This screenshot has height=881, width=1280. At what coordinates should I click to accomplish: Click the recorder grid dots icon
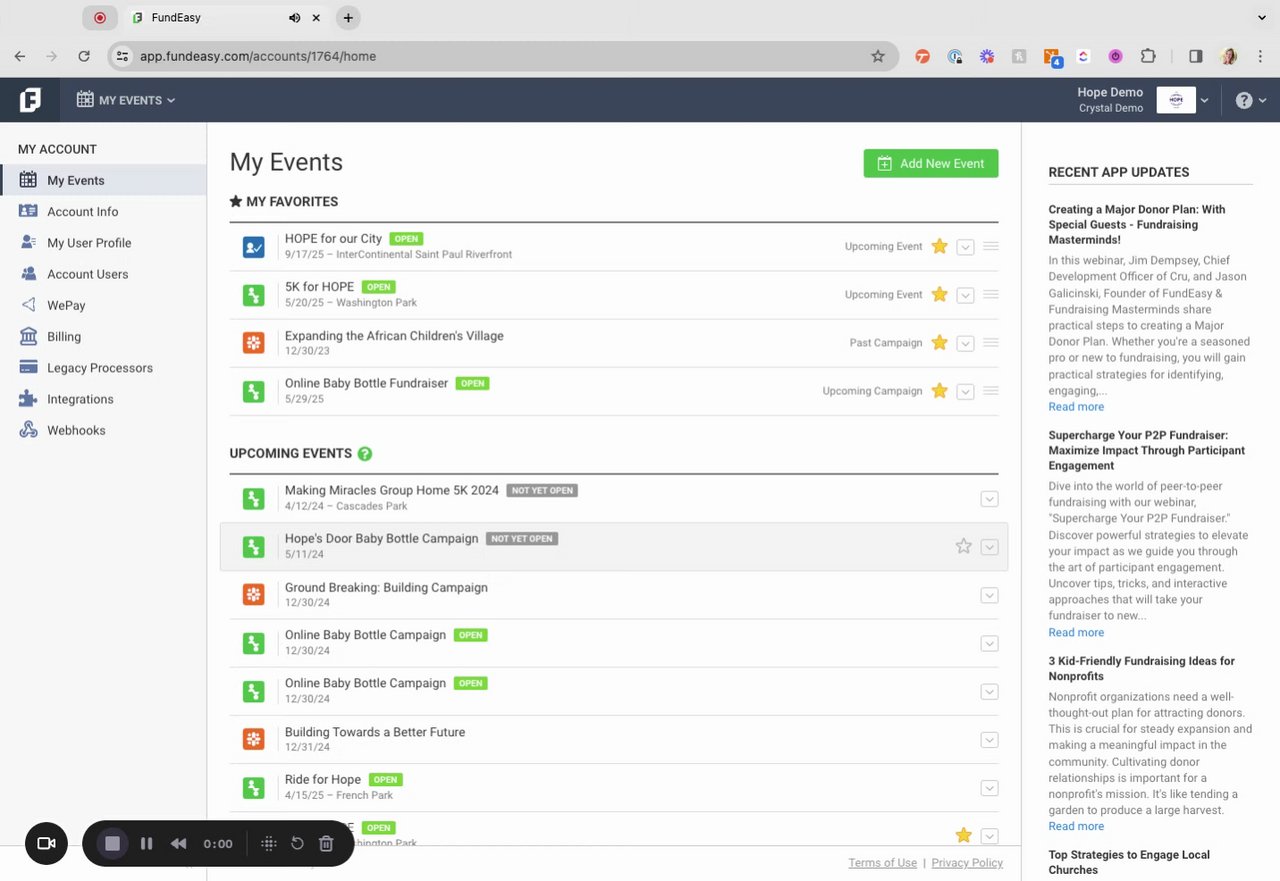tap(268, 844)
